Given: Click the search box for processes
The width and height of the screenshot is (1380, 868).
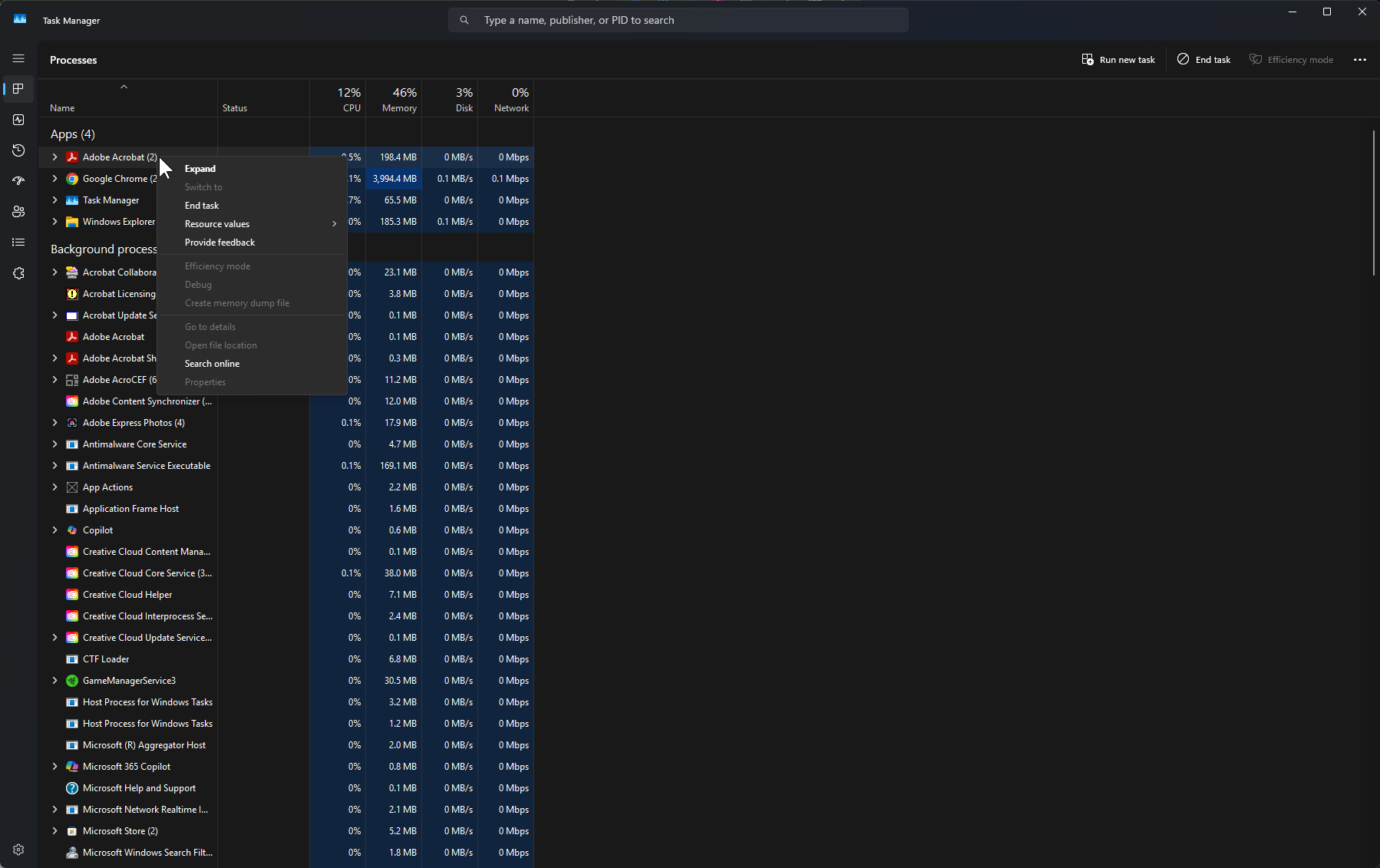Looking at the screenshot, I should [x=678, y=20].
